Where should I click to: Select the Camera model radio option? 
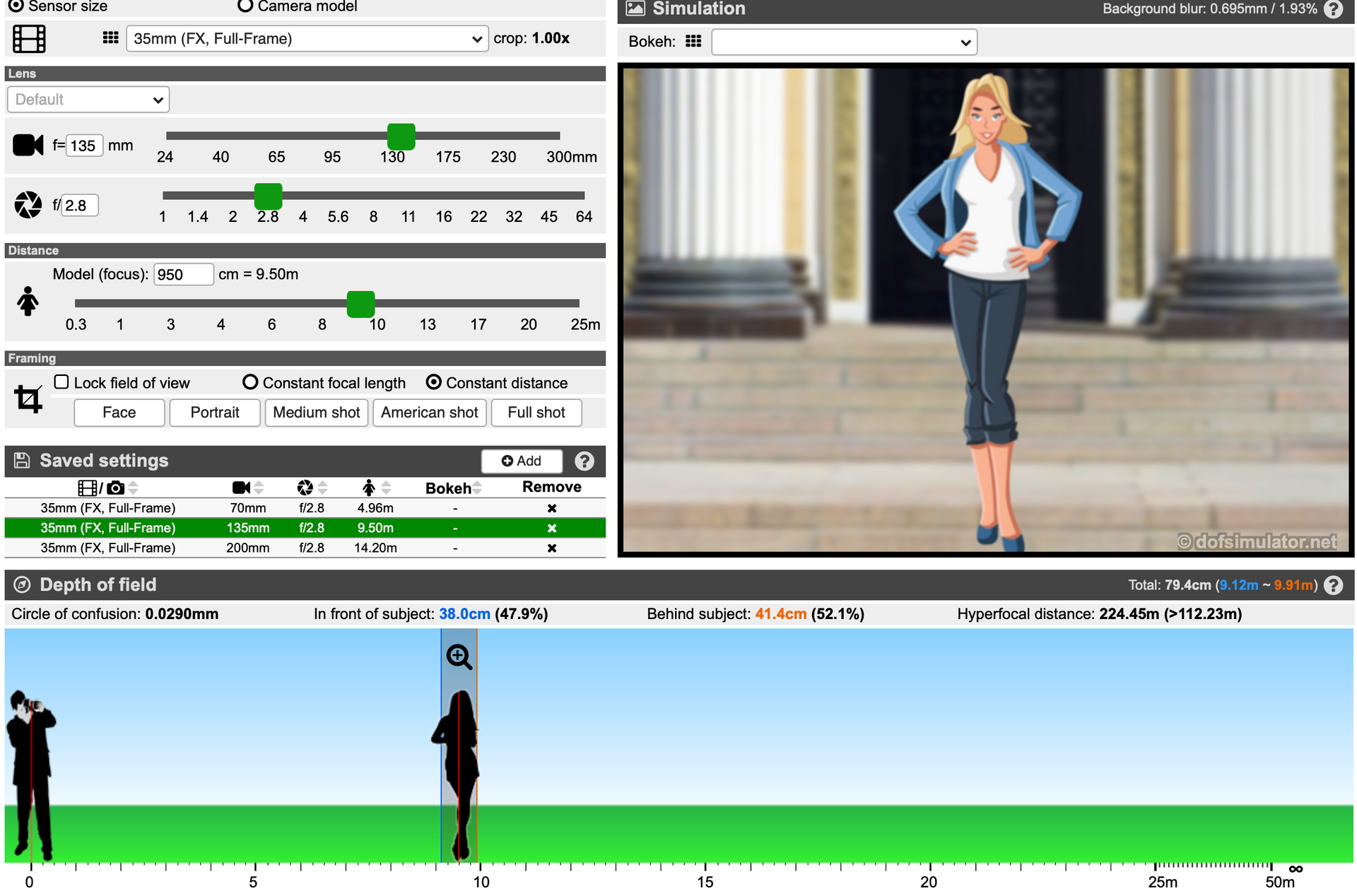coord(245,6)
